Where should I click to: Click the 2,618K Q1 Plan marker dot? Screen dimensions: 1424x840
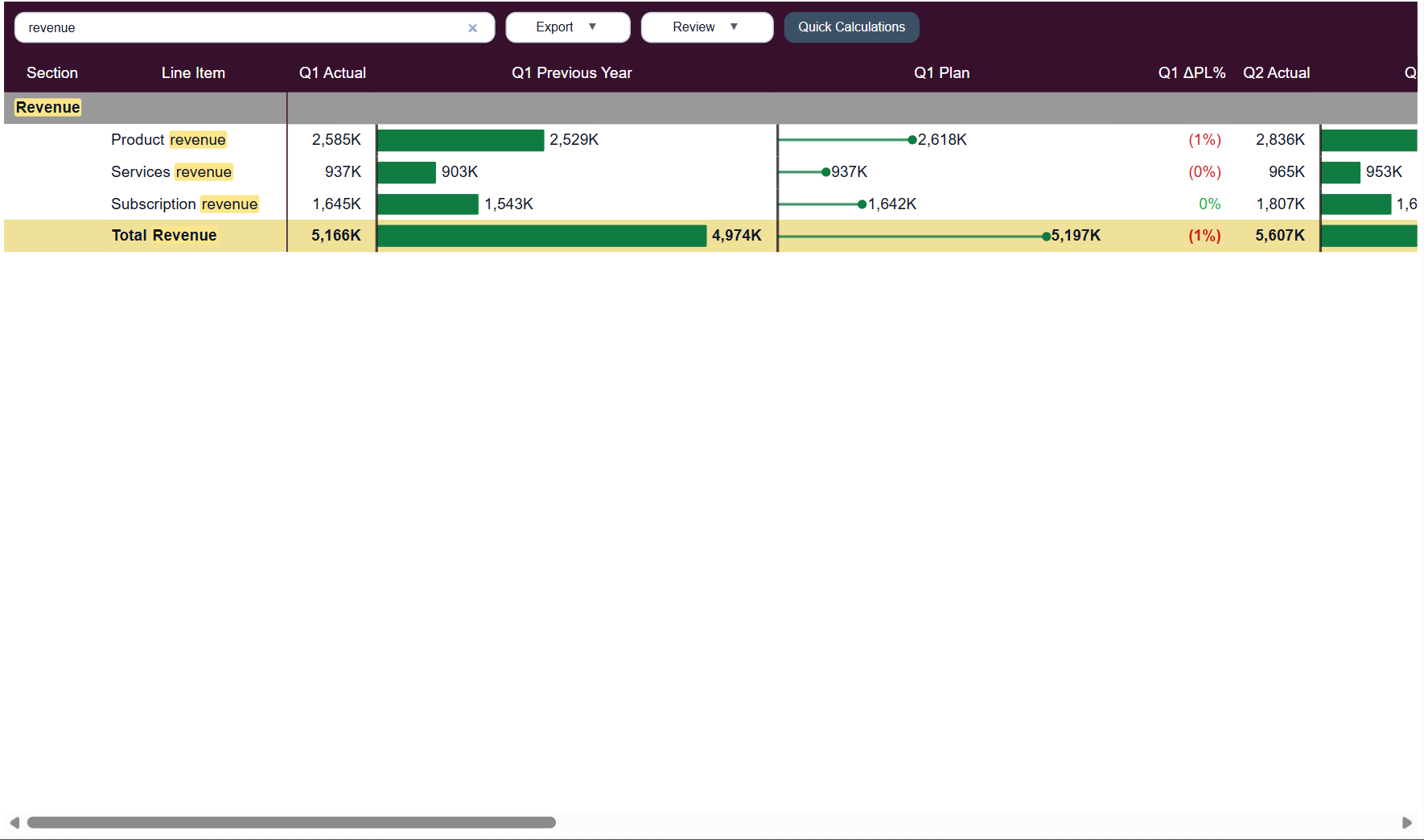coord(912,140)
